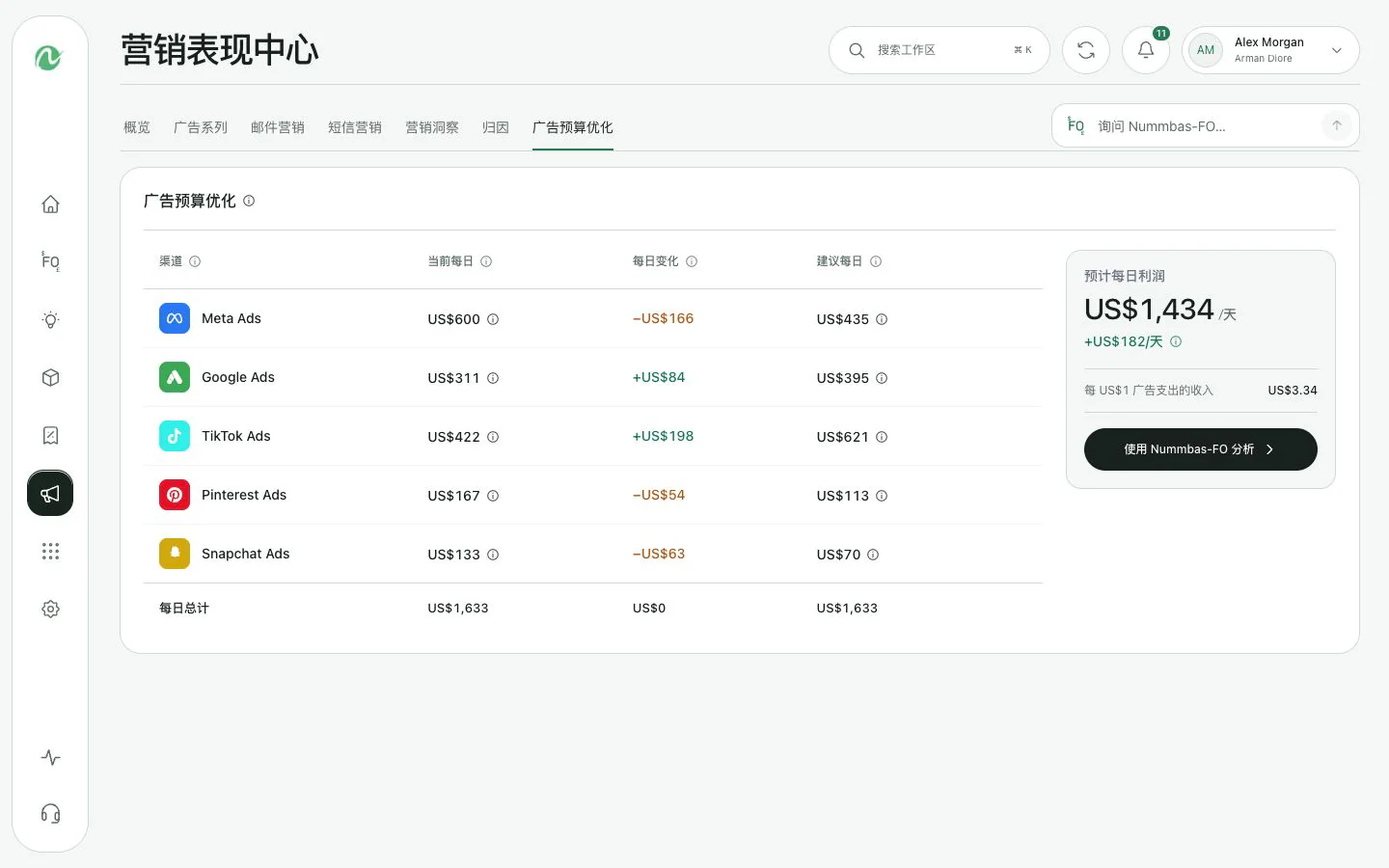Switch to the 广告系列 tab
Screen dimensions: 1389x868
(x=201, y=127)
